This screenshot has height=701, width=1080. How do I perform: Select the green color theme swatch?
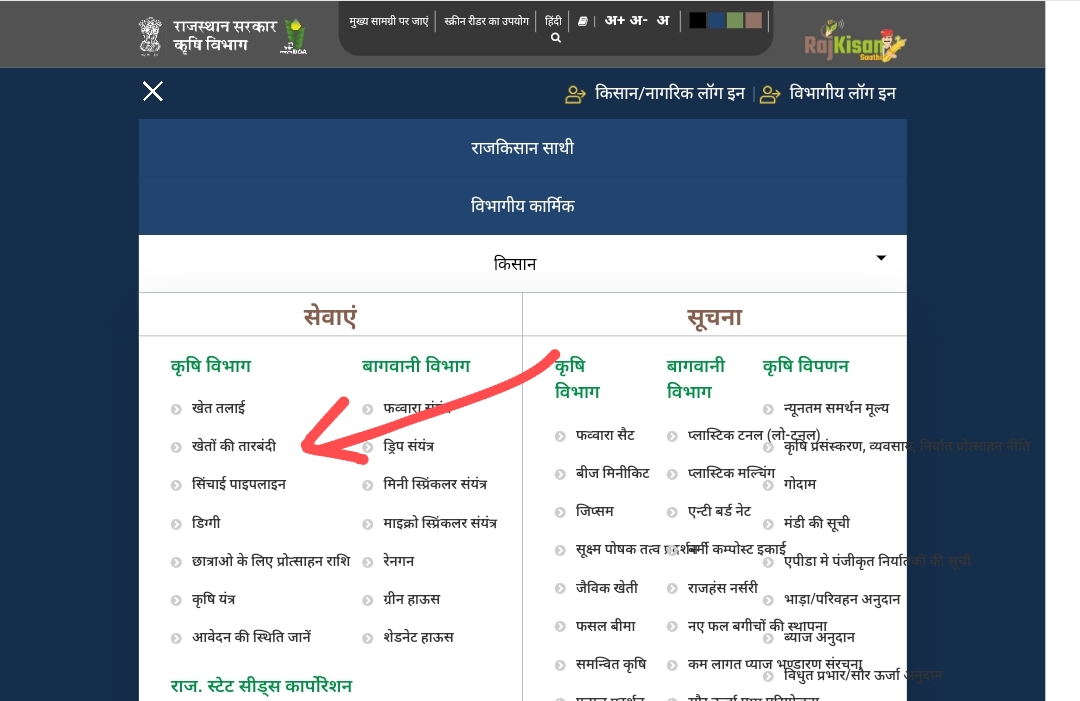click(735, 21)
